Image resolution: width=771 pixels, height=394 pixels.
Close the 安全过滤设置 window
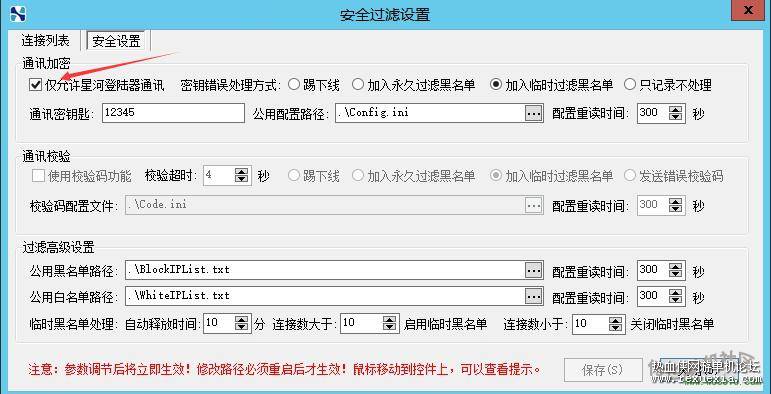tap(747, 10)
